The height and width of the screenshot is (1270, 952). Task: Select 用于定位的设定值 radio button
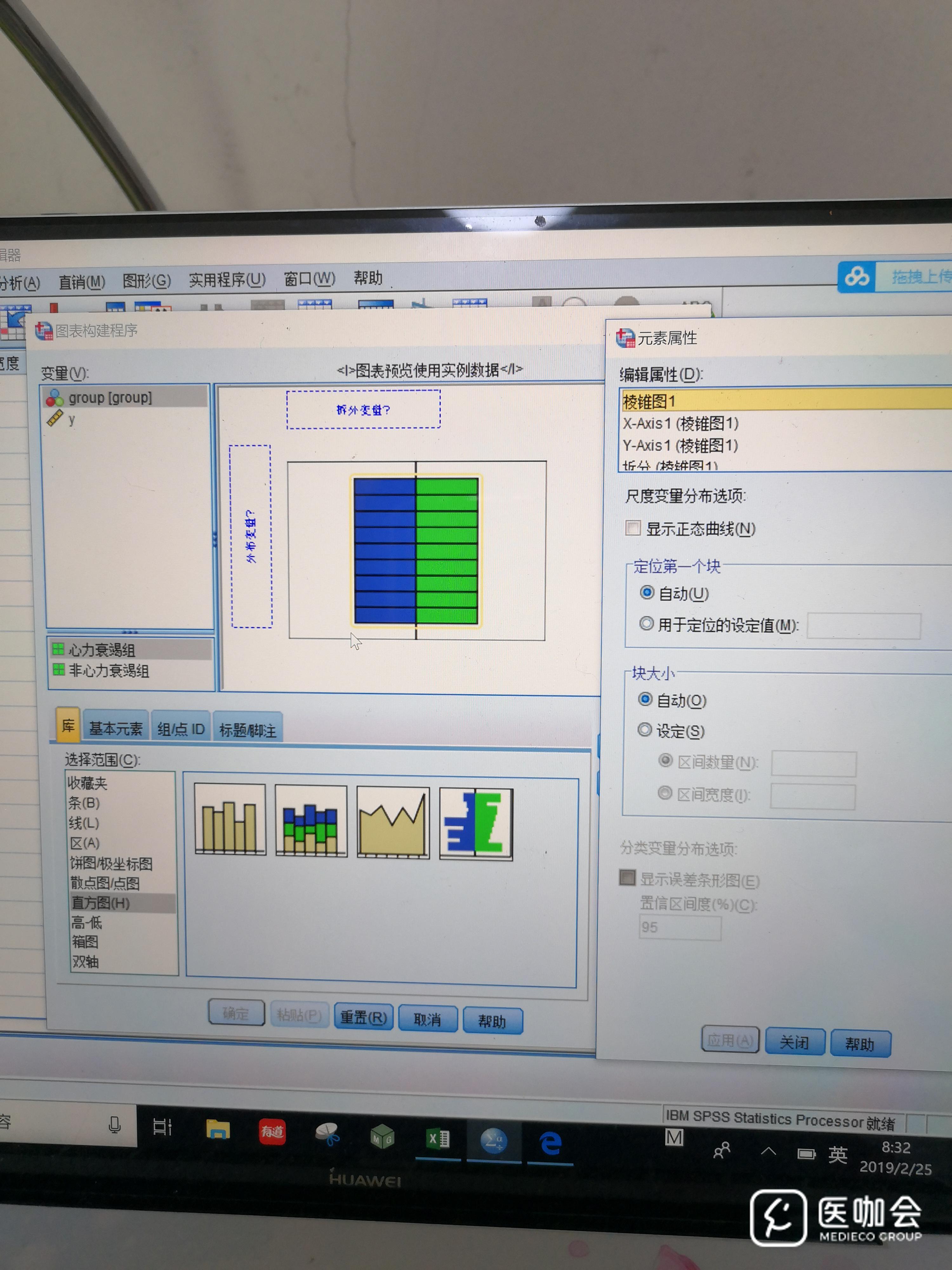[646, 624]
